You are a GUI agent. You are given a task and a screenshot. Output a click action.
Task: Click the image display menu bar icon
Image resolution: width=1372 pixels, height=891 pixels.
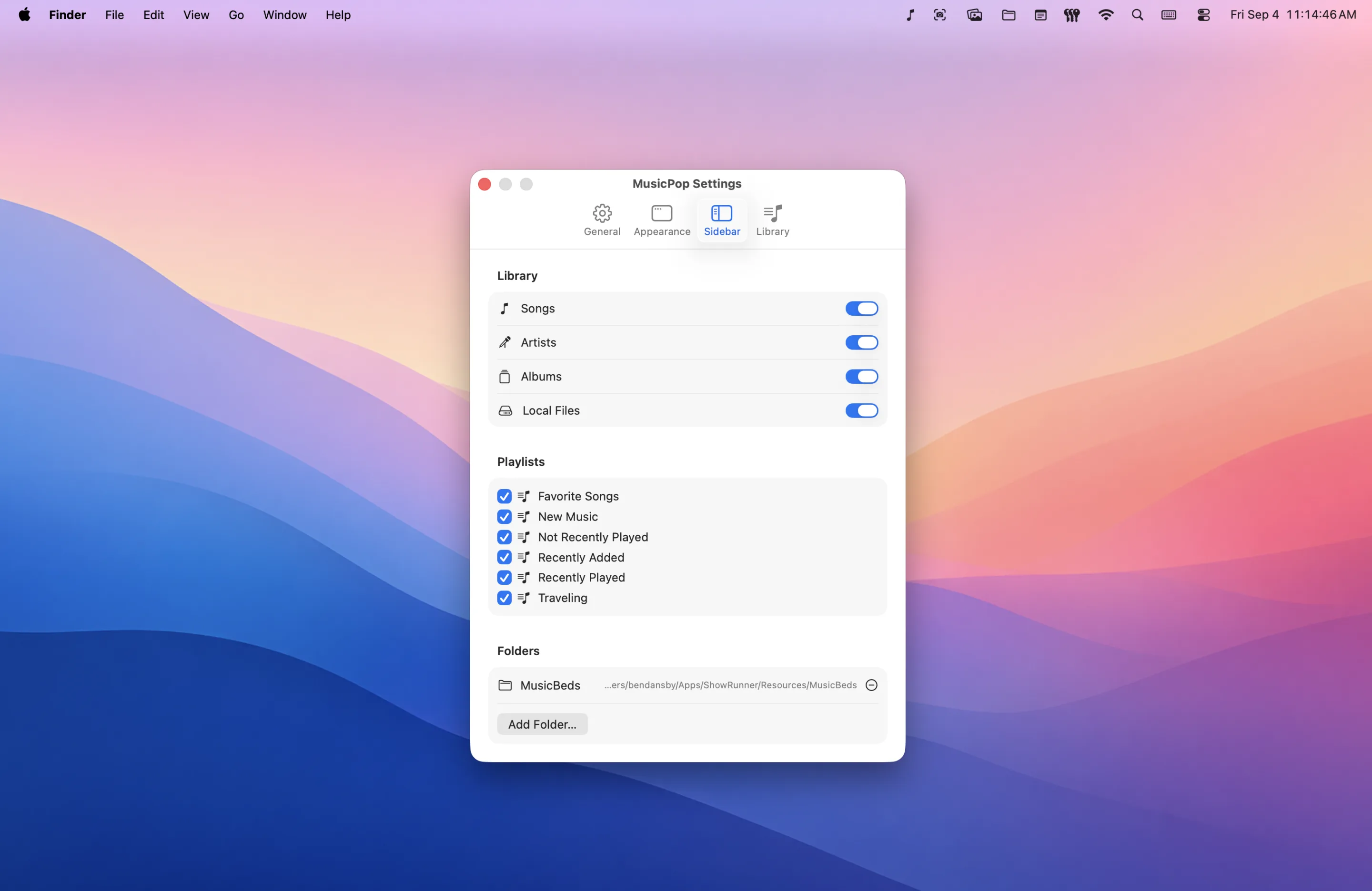(x=974, y=15)
